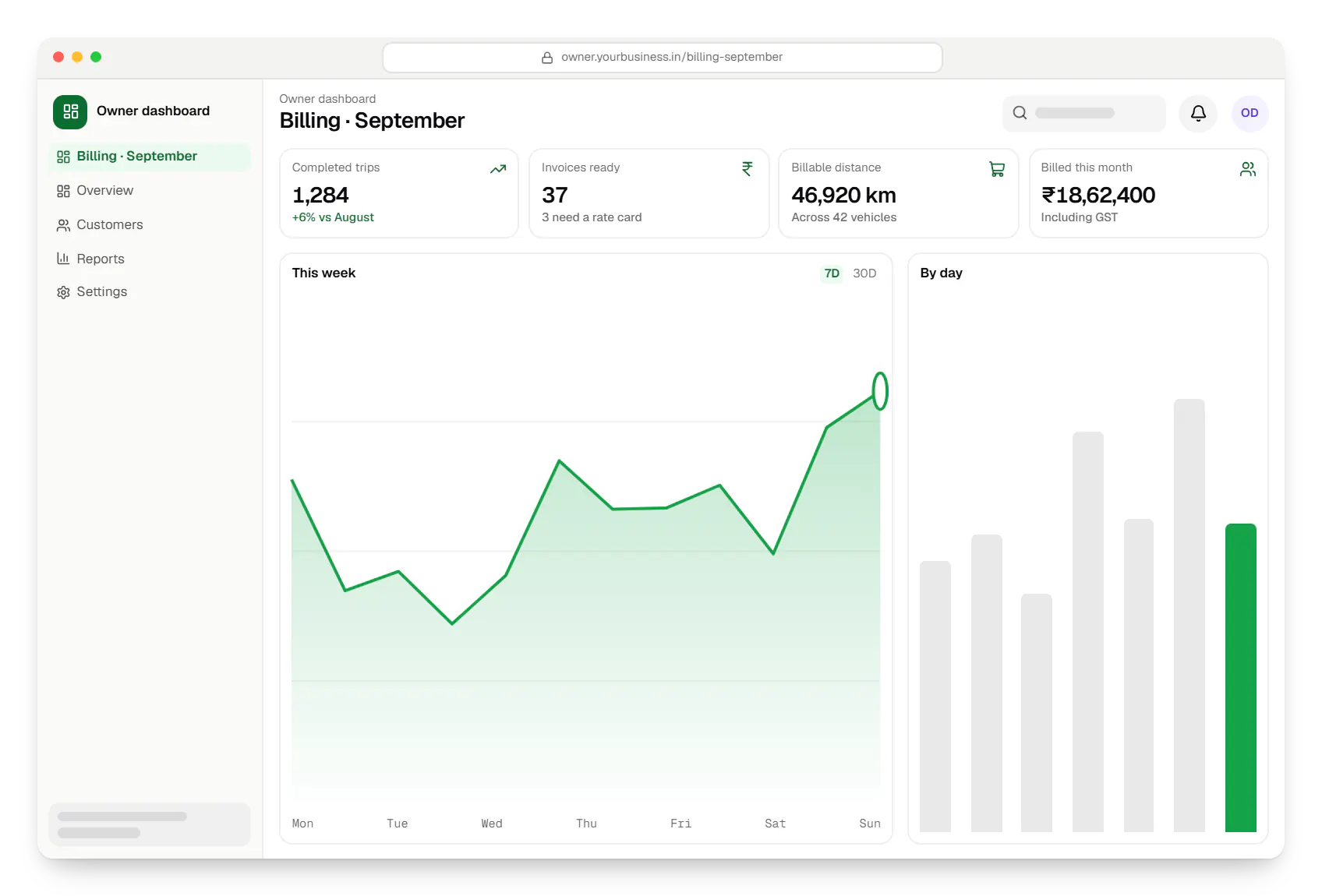Screen dimensions: 1322x896
Task: Click the Reports bar chart icon
Action: 63,259
